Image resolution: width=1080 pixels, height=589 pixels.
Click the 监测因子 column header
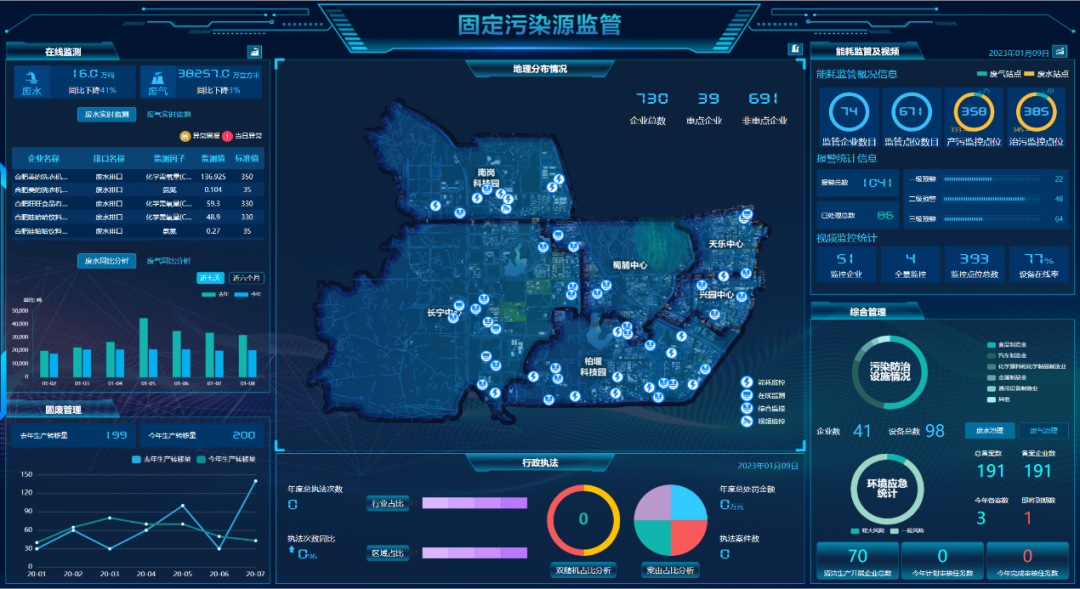point(169,158)
